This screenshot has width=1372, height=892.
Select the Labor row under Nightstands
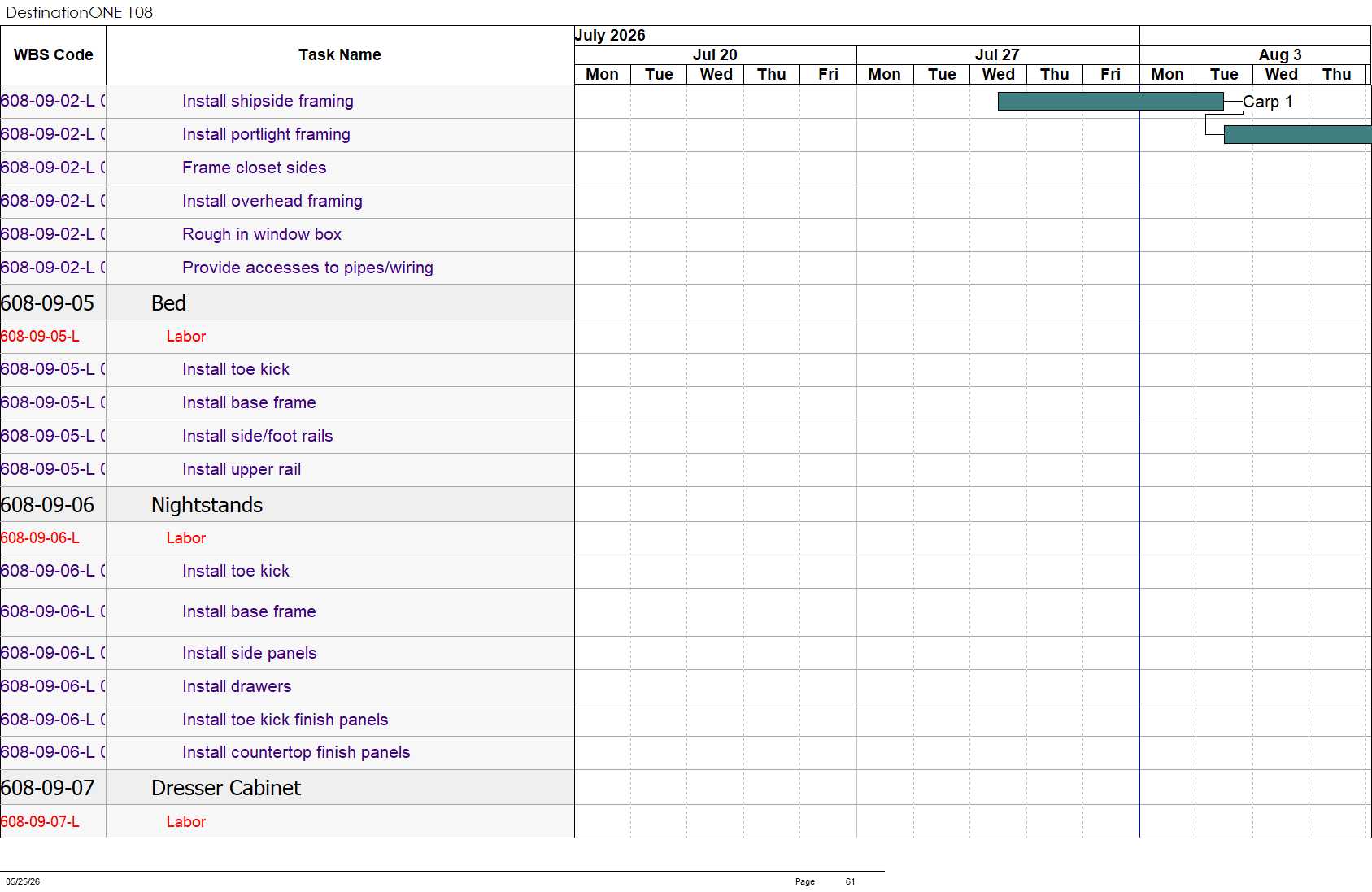click(185, 538)
